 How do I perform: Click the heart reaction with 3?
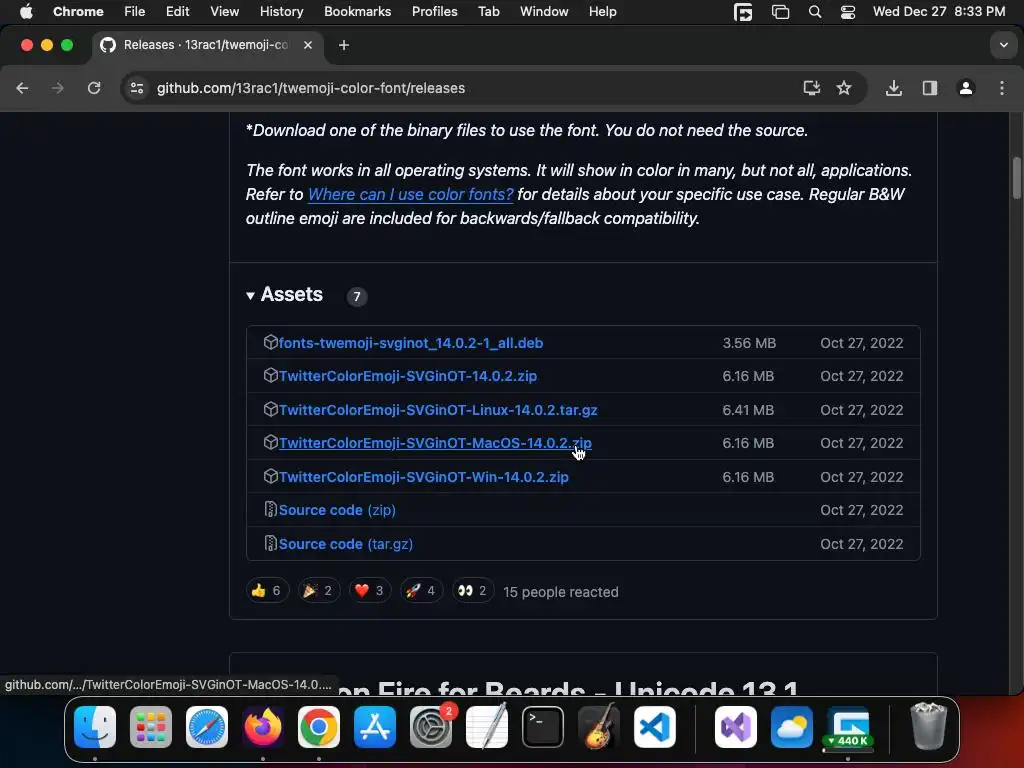(370, 591)
